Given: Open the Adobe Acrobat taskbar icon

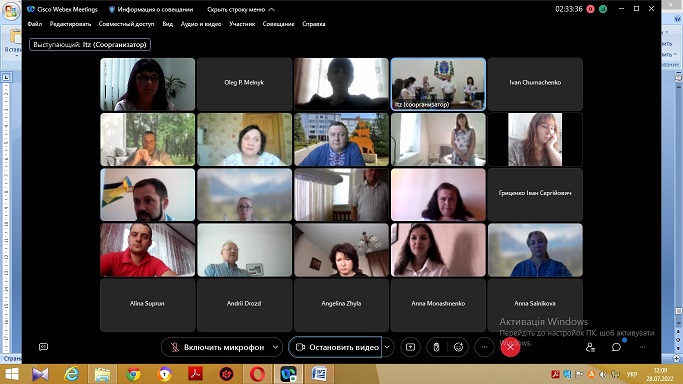Looking at the screenshot, I should [195, 374].
